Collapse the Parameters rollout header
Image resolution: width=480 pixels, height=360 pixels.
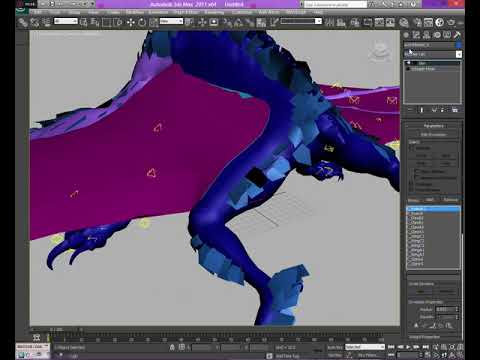433,126
